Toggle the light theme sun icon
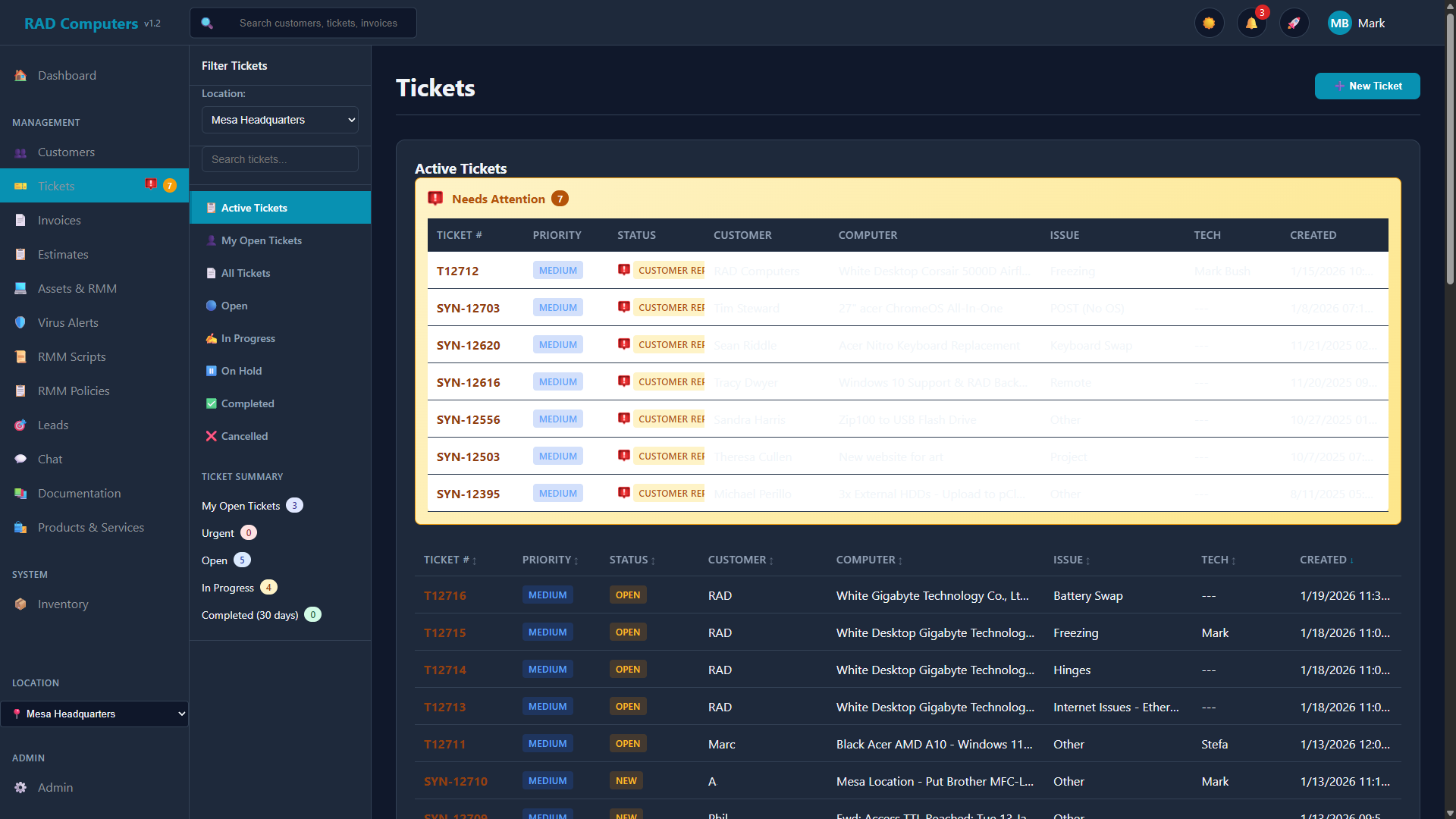This screenshot has width=1456, height=819. pos(1209,23)
